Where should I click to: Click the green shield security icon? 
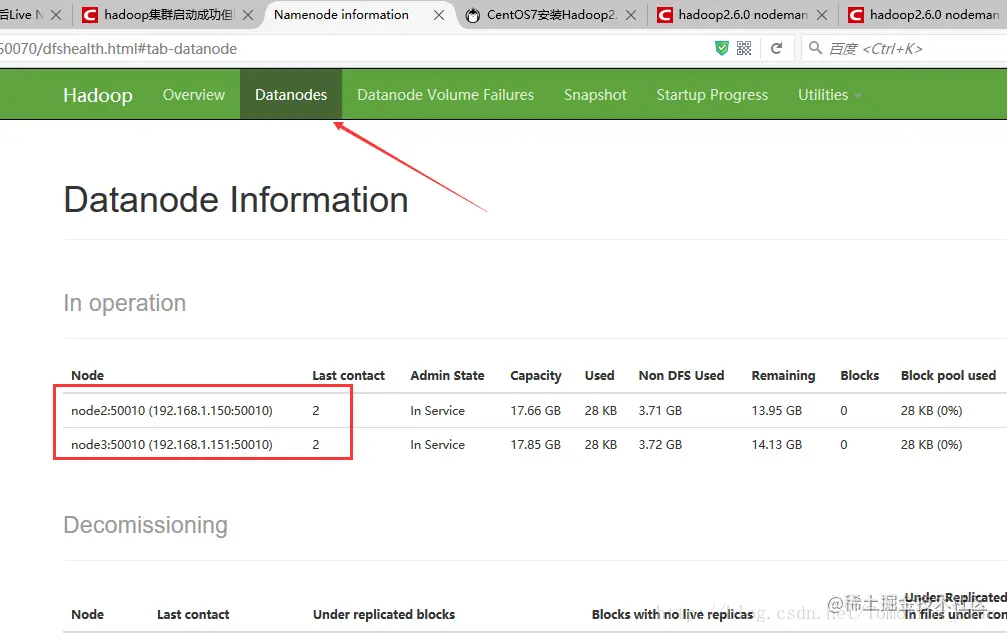pyautogui.click(x=722, y=48)
